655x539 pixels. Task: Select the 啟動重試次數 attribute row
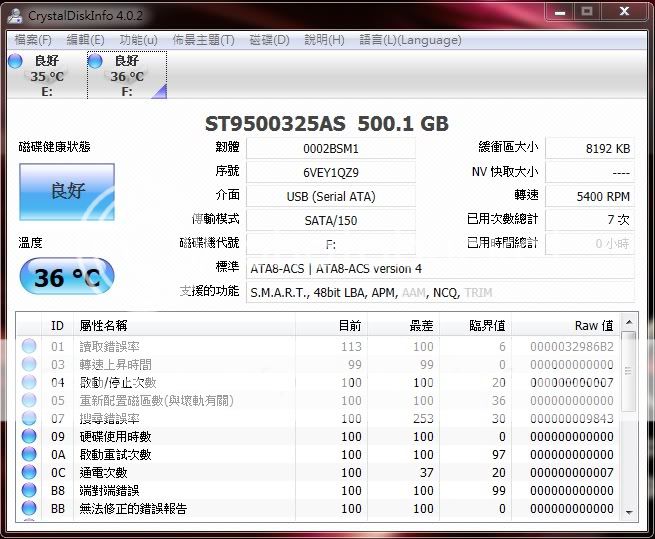pyautogui.click(x=318, y=454)
